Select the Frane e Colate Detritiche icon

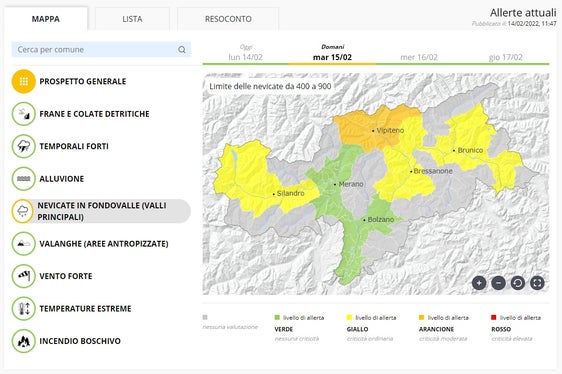click(24, 114)
